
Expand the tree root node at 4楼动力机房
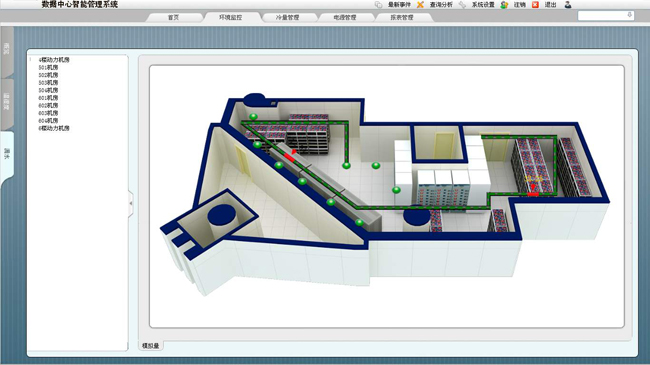[31, 59]
